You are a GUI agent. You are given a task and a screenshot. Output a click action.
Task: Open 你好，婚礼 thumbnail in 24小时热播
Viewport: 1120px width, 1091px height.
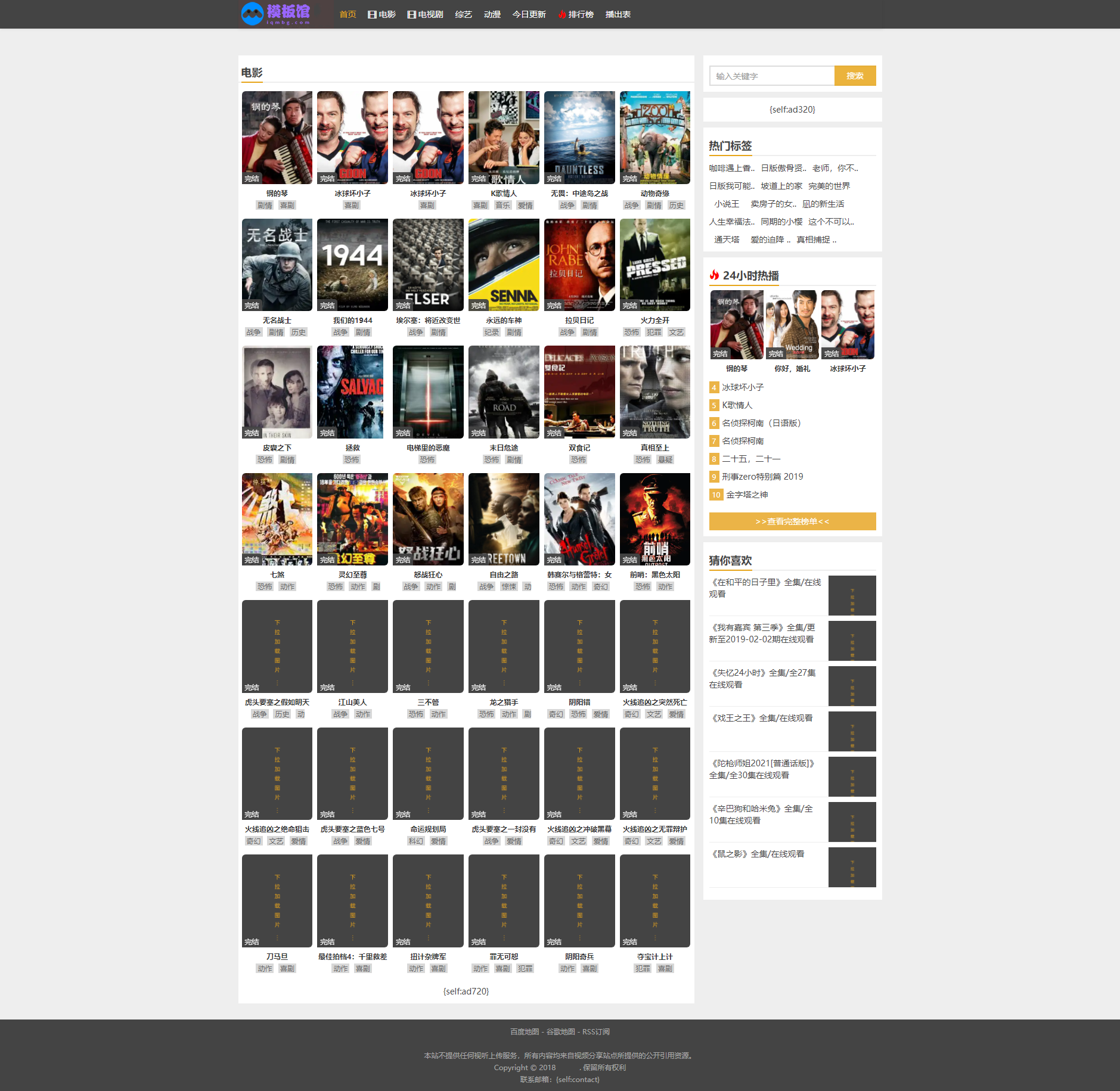pyautogui.click(x=792, y=325)
